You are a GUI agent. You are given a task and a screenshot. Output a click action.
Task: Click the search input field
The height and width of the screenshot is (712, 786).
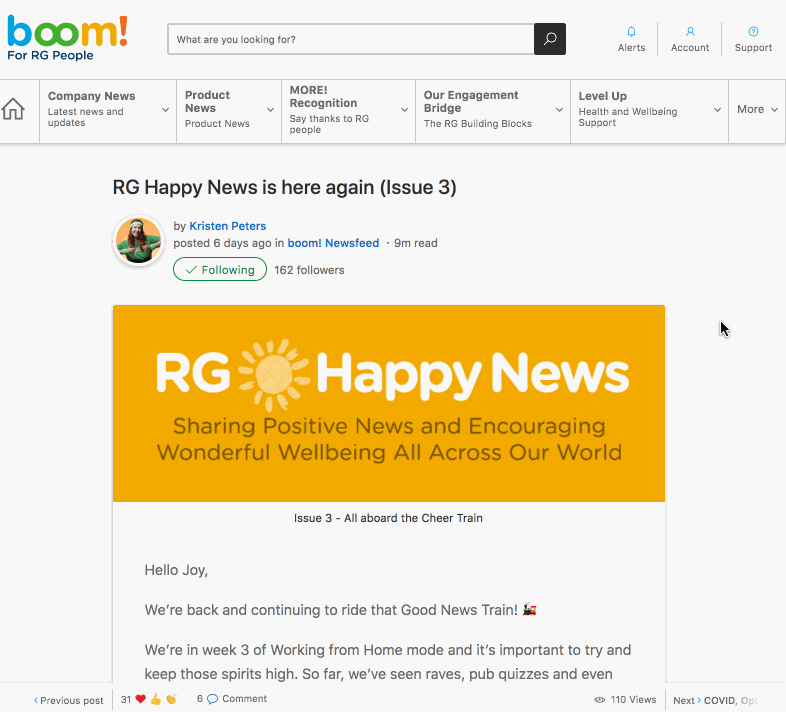pyautogui.click(x=350, y=40)
